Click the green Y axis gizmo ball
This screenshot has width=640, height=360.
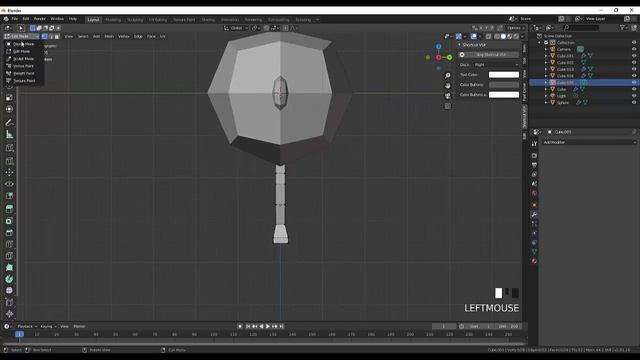coord(449,58)
